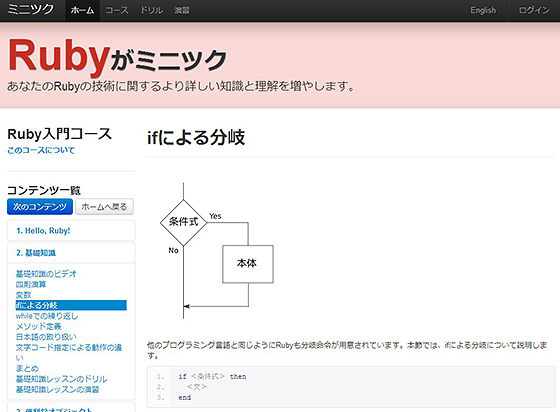This screenshot has width=560, height=412.
Task: Open まとめ lesson link
Action: [27, 368]
